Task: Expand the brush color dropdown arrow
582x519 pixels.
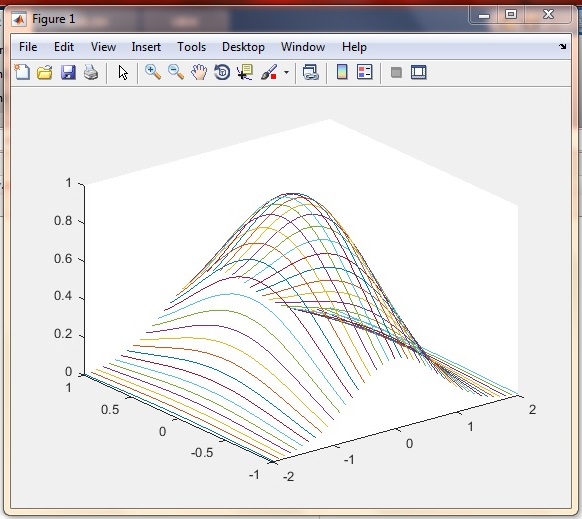Action: click(286, 72)
